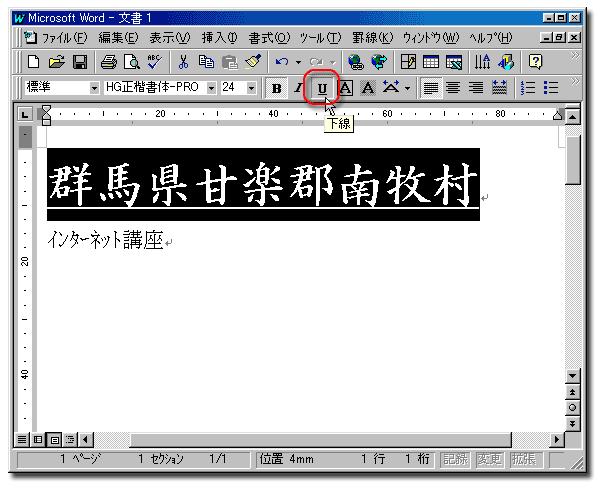Insert a table grid icon
This screenshot has height=488, width=600.
tap(431, 62)
